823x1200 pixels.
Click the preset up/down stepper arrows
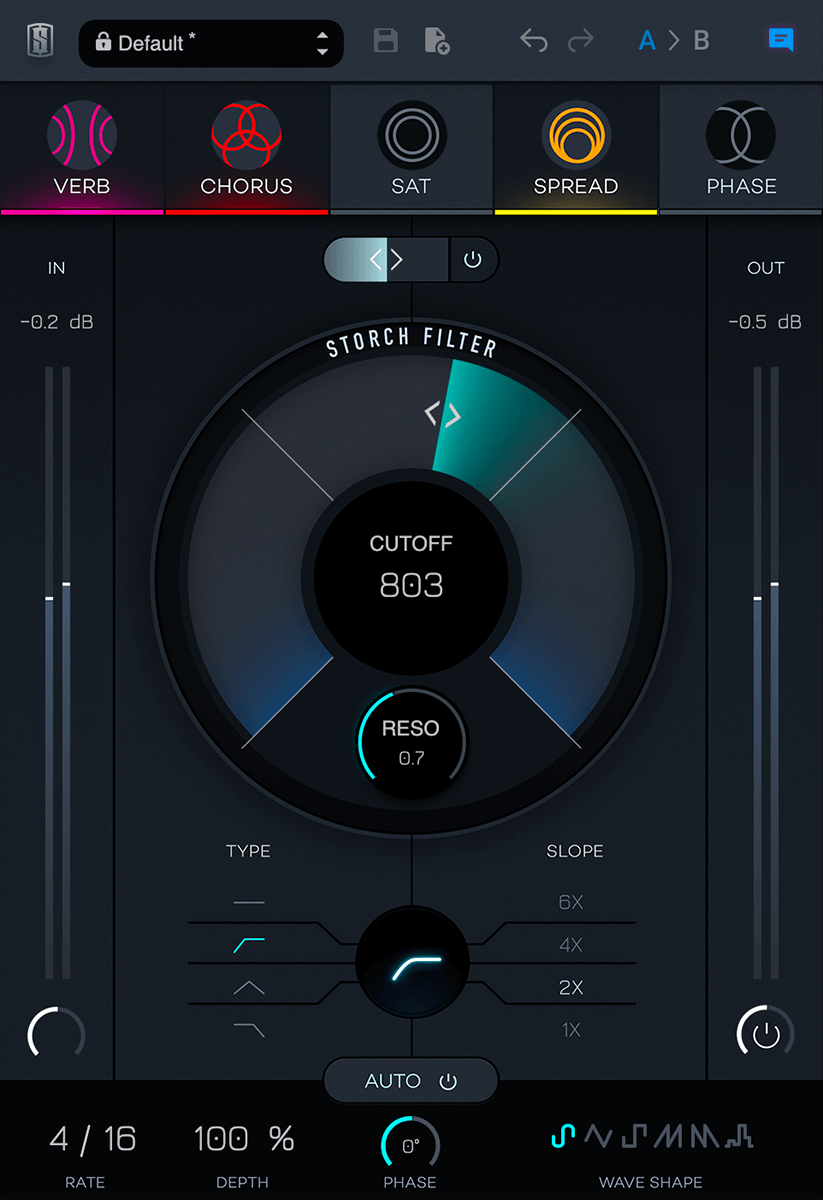tap(322, 43)
